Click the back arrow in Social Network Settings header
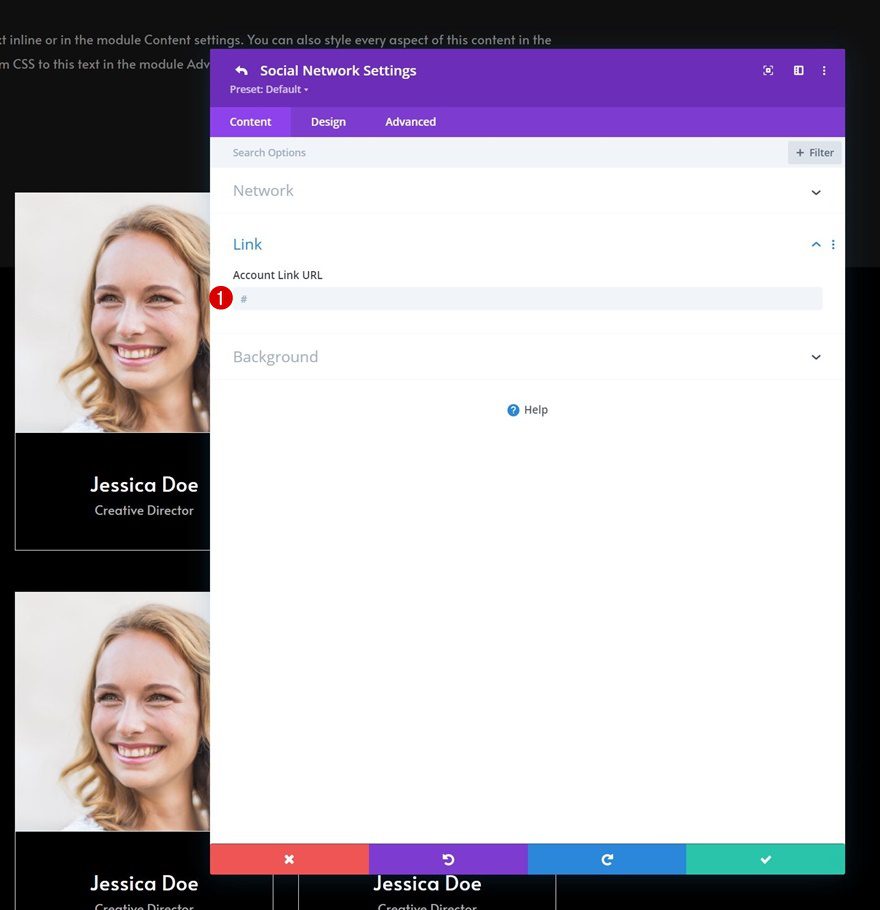The height and width of the screenshot is (910, 880). [240, 70]
